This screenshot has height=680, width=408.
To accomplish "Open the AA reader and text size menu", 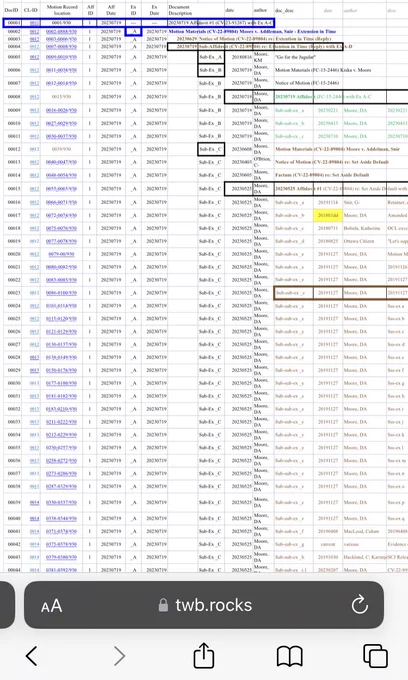I will point(52,605).
